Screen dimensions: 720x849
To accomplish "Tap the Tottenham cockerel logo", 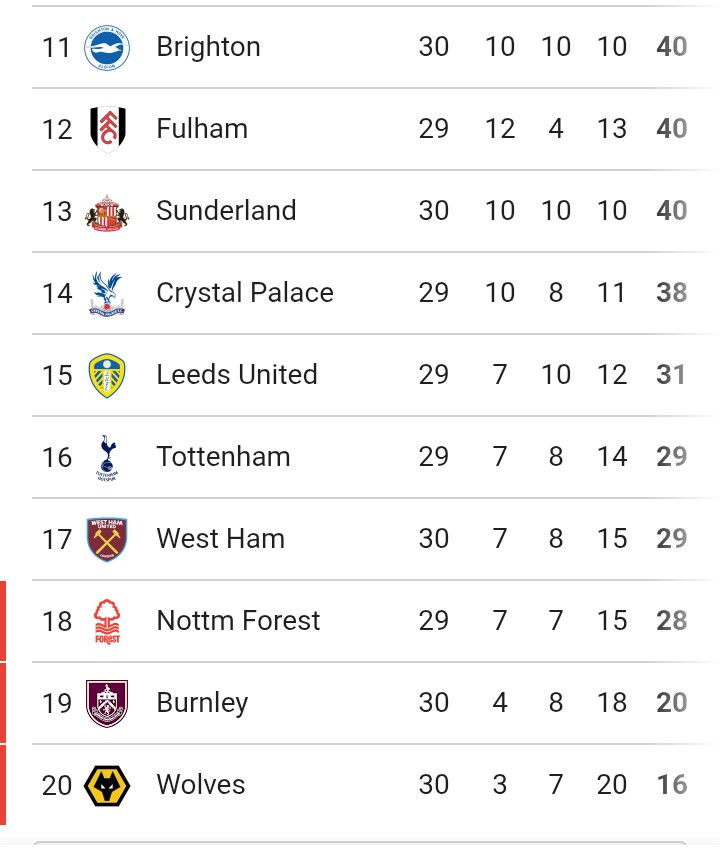I will coord(107,457).
